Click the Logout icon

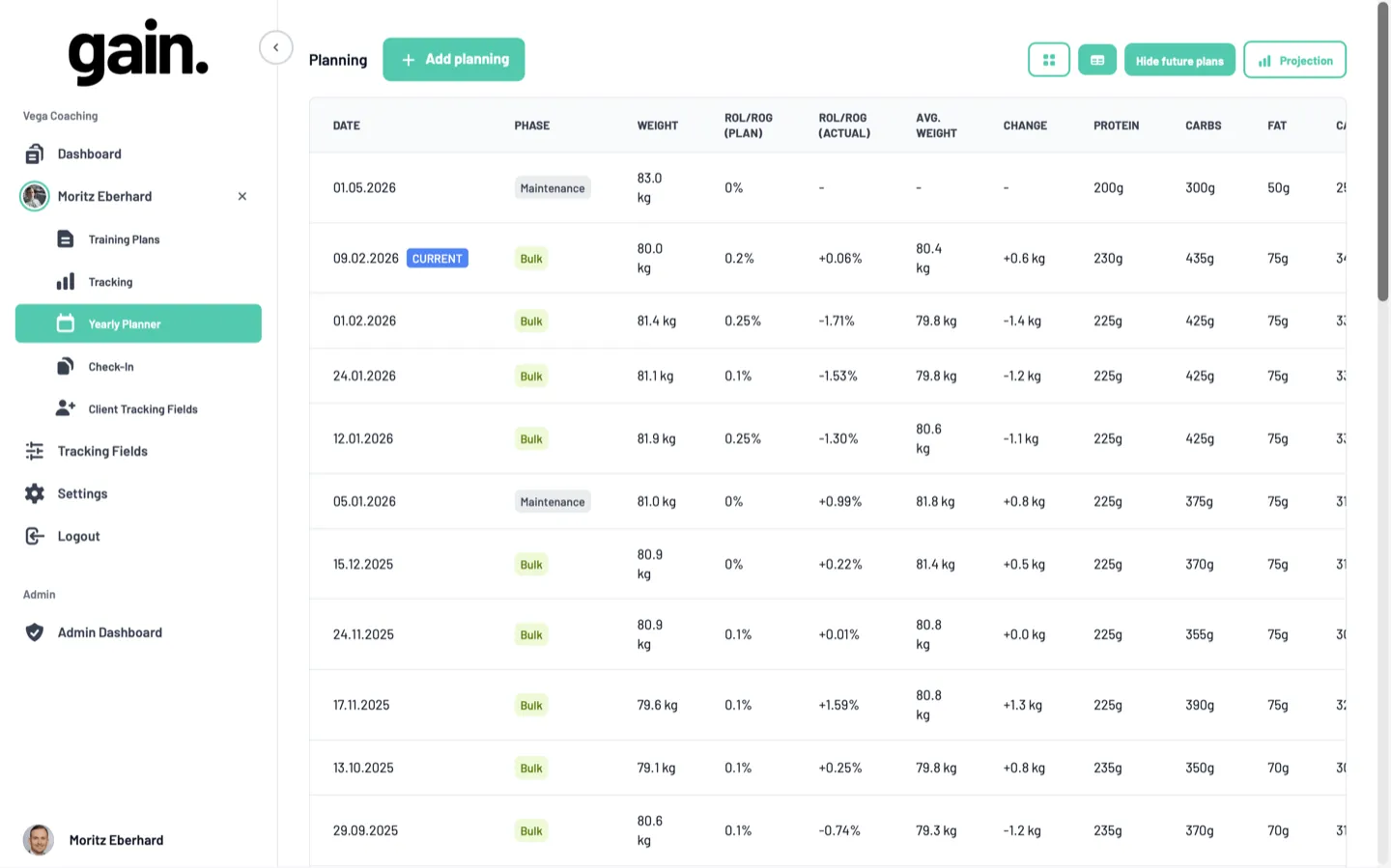(x=35, y=536)
